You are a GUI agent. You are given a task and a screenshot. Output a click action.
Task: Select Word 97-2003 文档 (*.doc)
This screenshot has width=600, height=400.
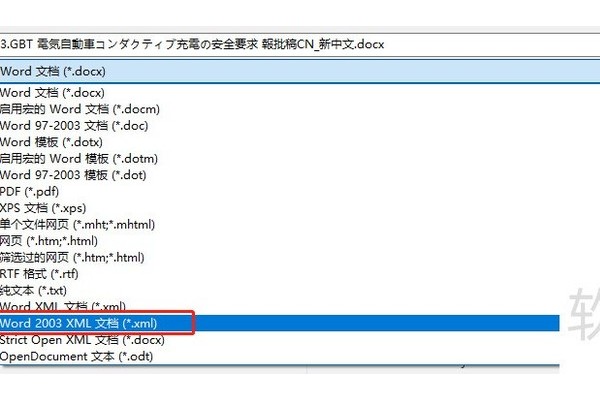(280, 126)
